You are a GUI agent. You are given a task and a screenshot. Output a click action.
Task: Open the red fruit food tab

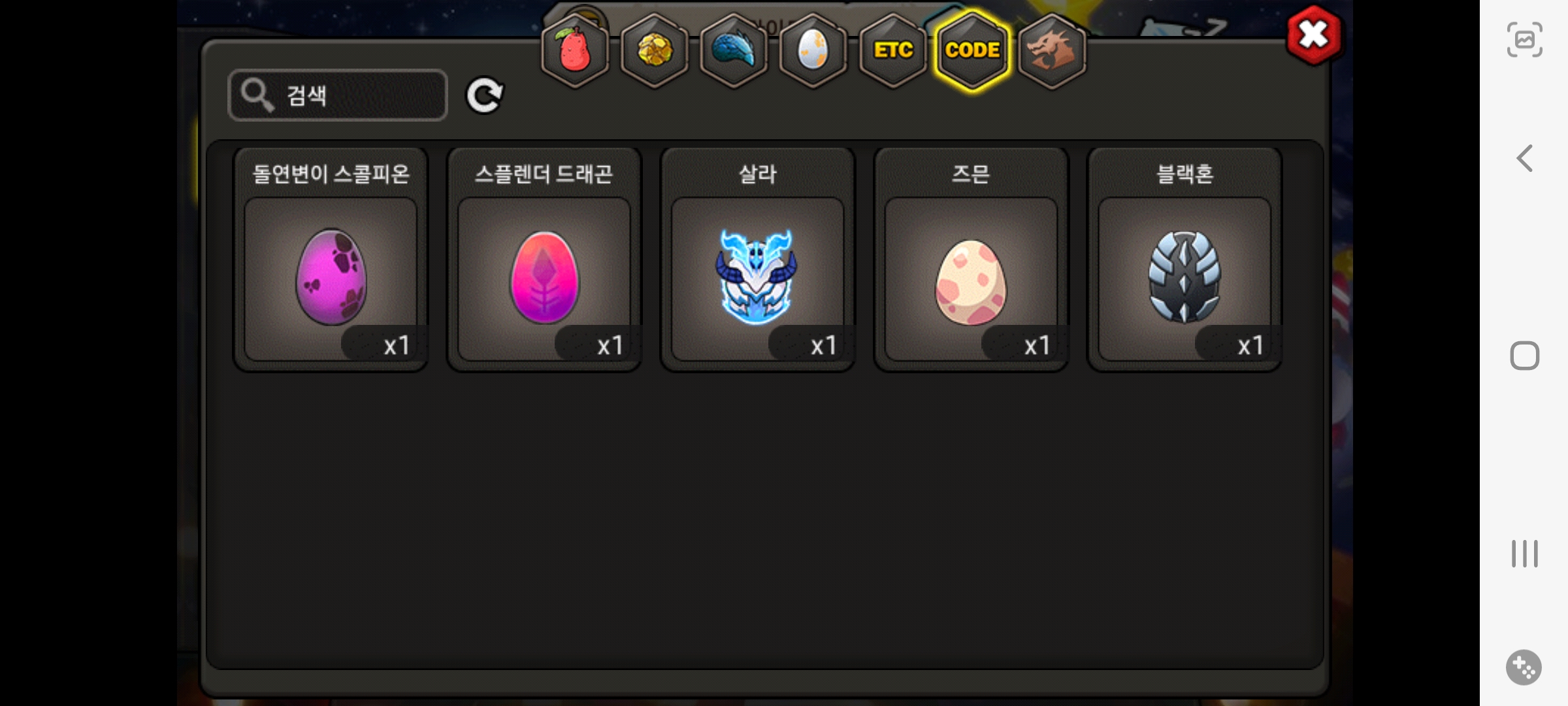click(575, 50)
